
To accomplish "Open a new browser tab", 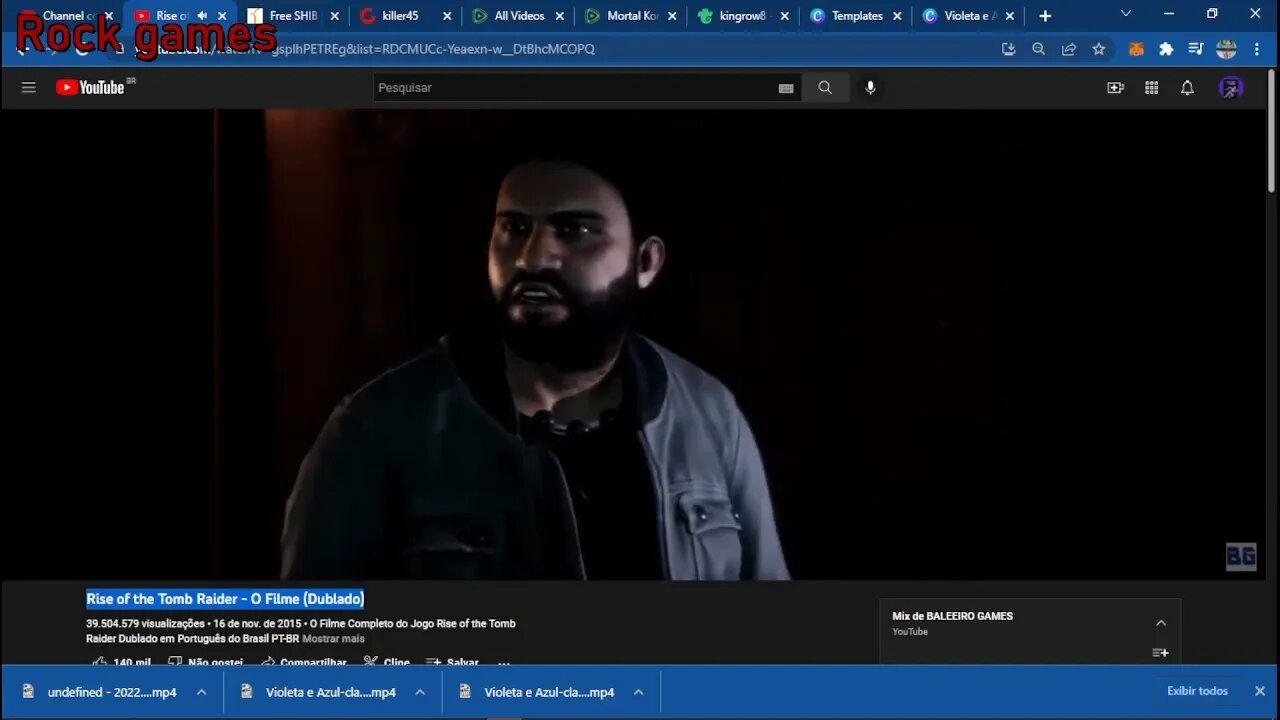I will (1045, 16).
